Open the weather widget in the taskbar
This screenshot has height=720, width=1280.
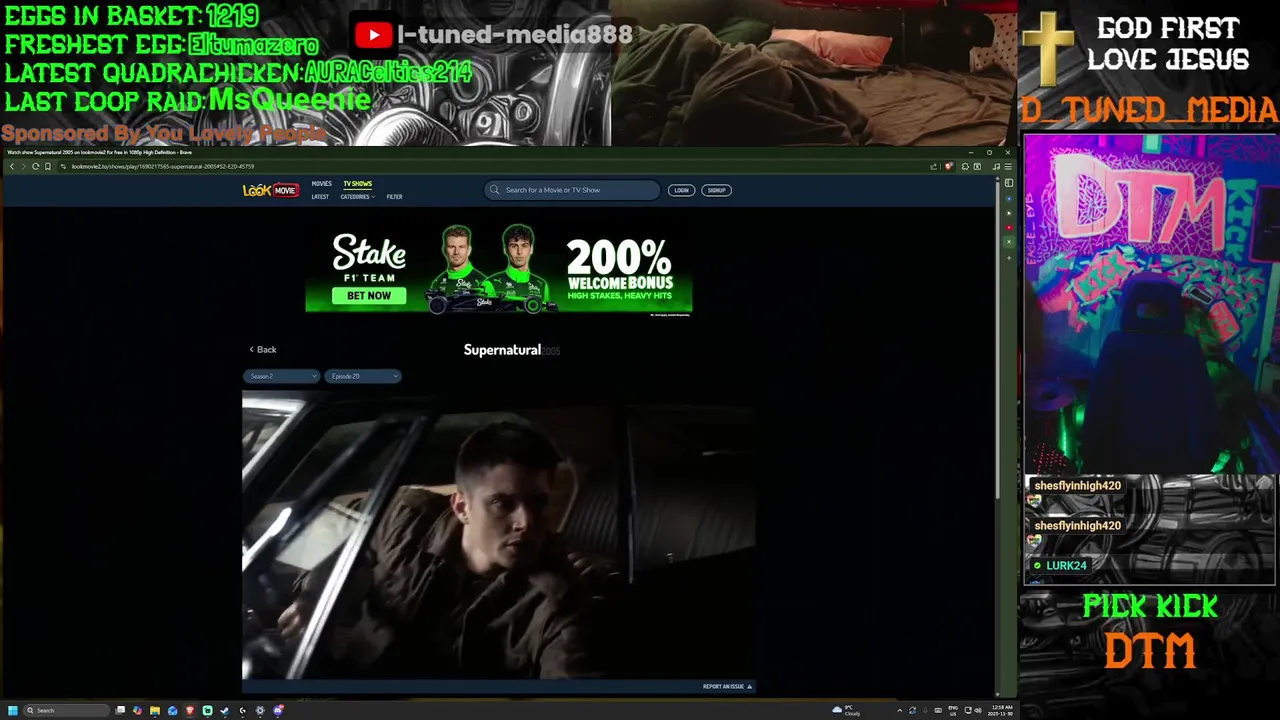click(845, 710)
